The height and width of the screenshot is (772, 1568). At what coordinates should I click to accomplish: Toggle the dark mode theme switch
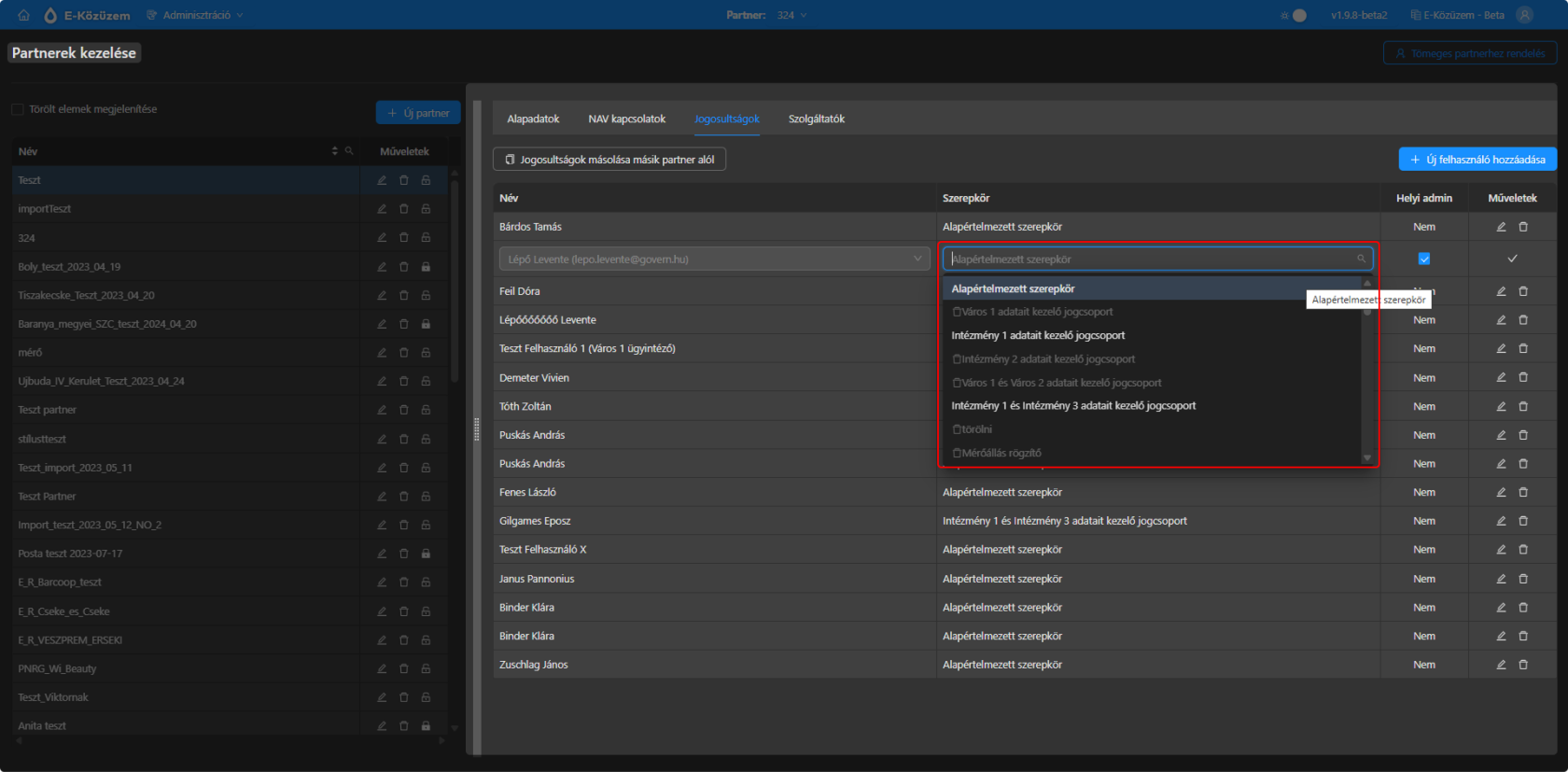(x=1294, y=15)
